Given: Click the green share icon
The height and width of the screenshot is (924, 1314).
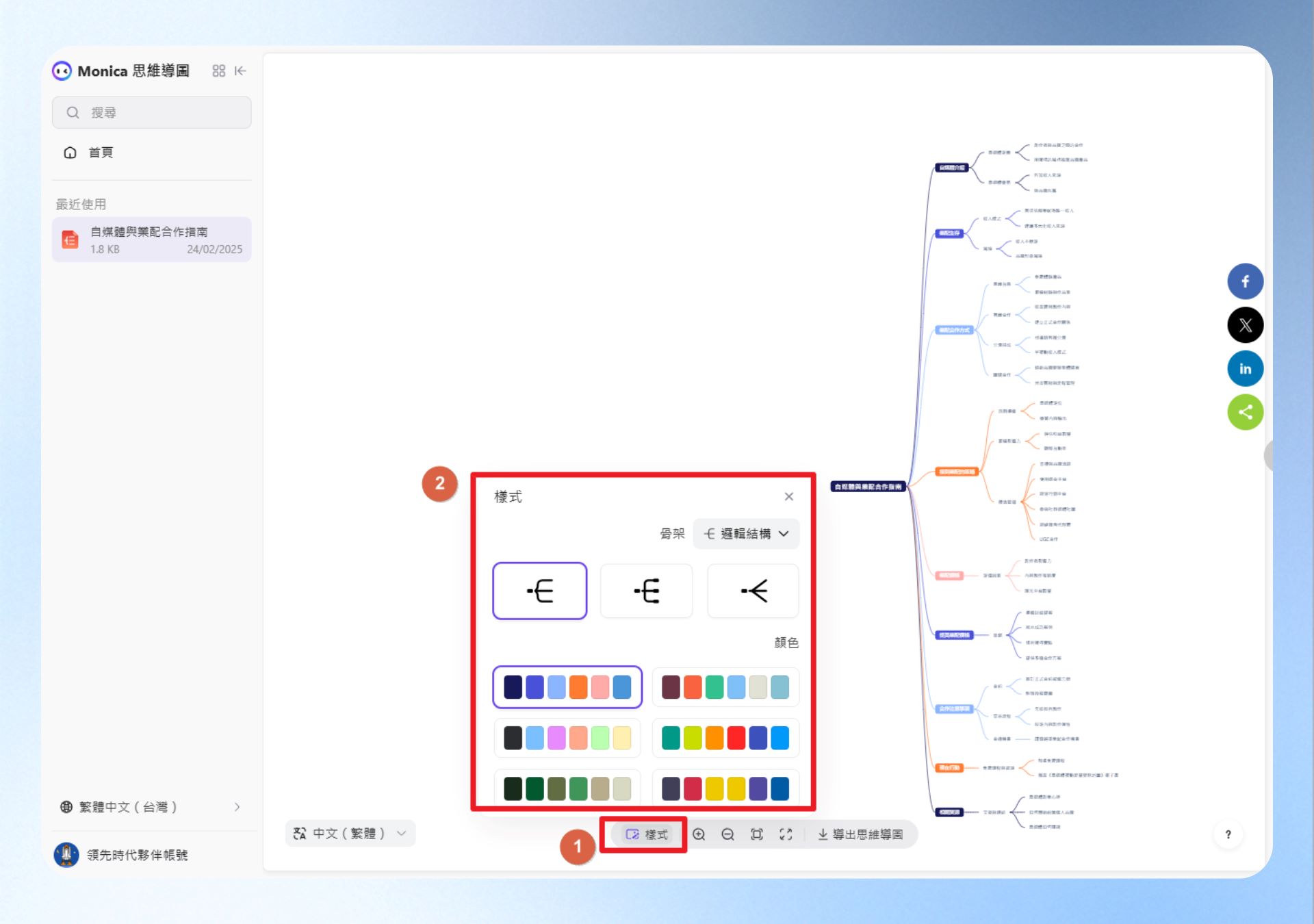Looking at the screenshot, I should tap(1245, 412).
